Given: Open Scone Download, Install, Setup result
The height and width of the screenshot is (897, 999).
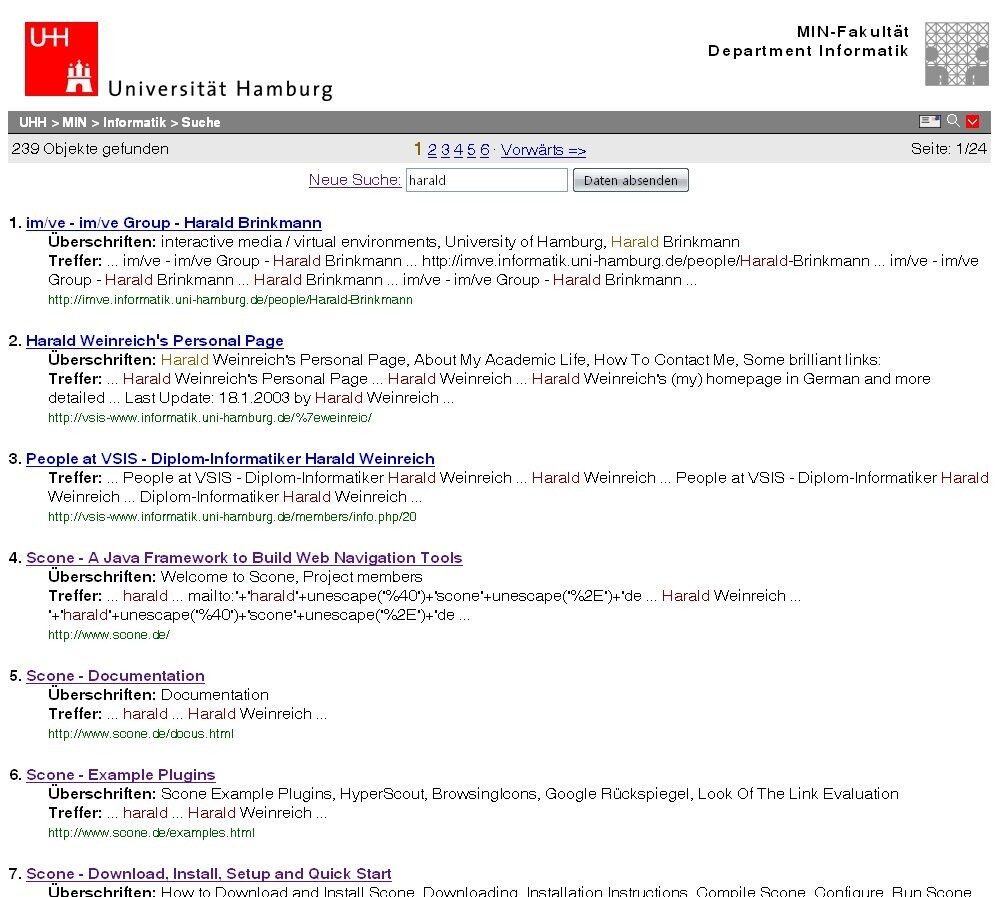Looking at the screenshot, I should tap(209, 874).
